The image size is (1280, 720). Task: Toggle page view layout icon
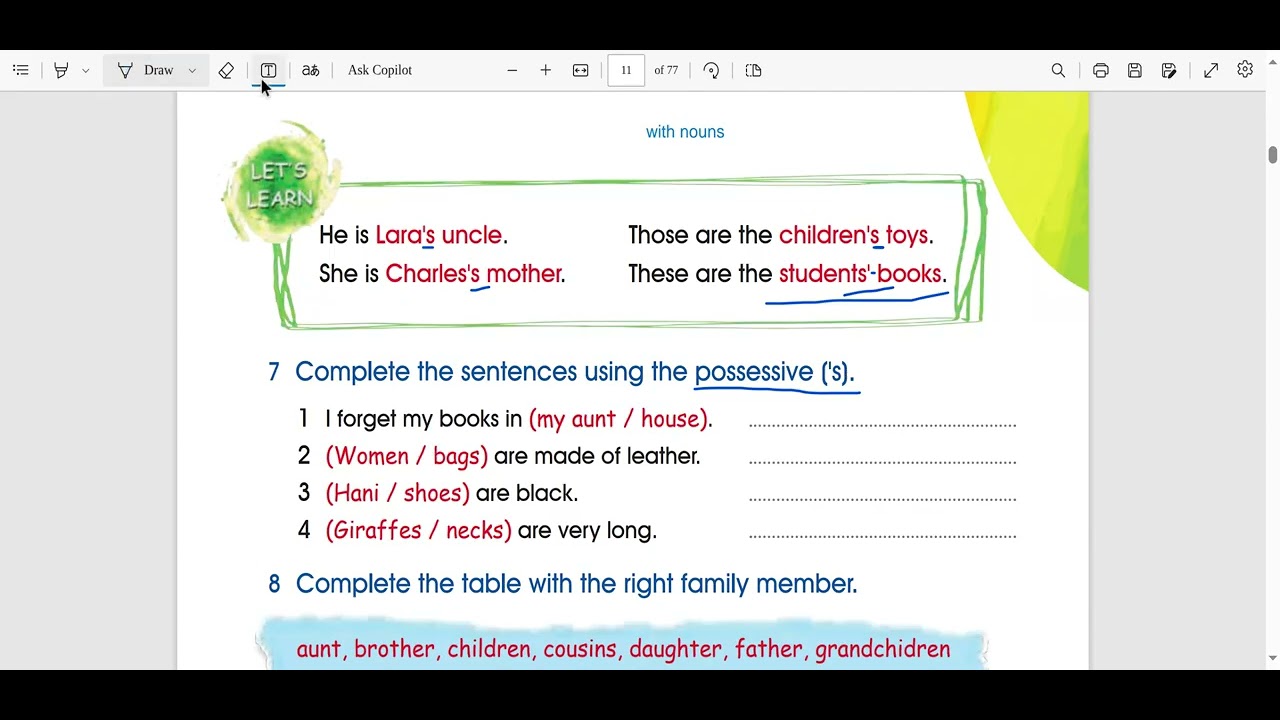(x=754, y=70)
